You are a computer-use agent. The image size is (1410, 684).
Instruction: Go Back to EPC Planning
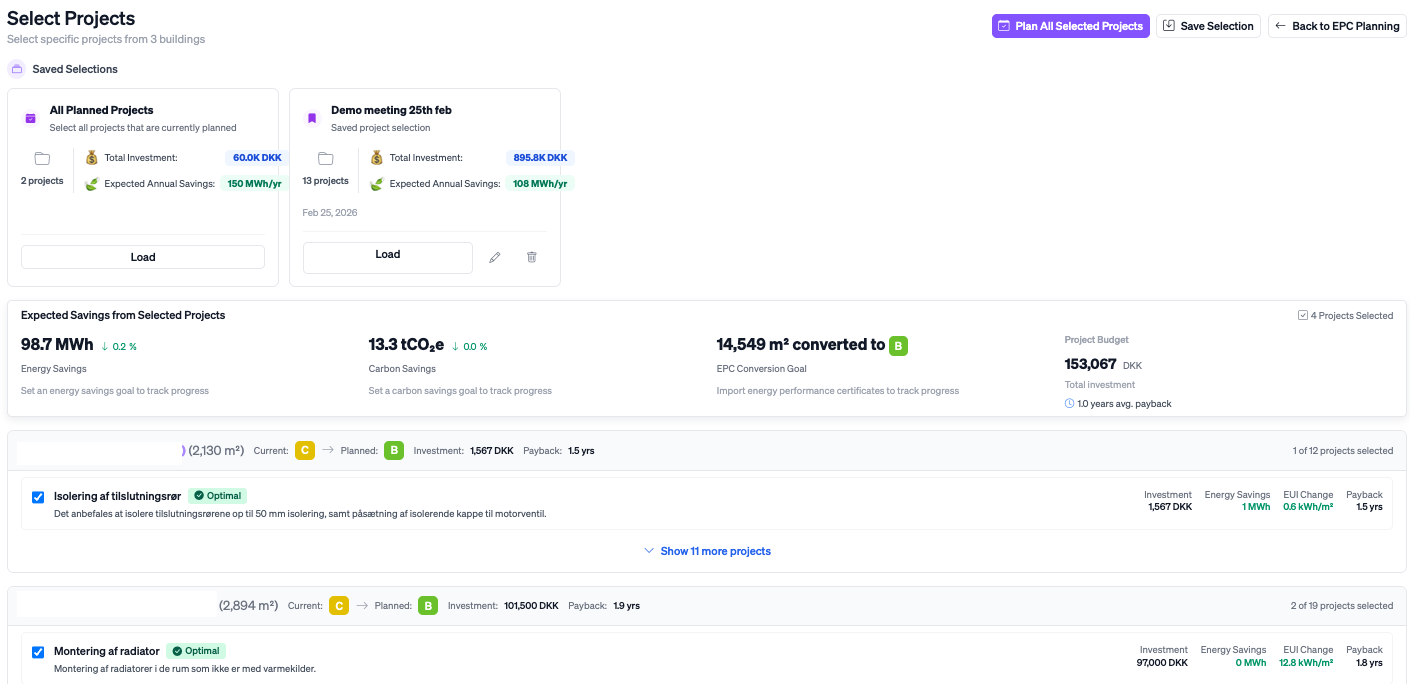coord(1337,26)
